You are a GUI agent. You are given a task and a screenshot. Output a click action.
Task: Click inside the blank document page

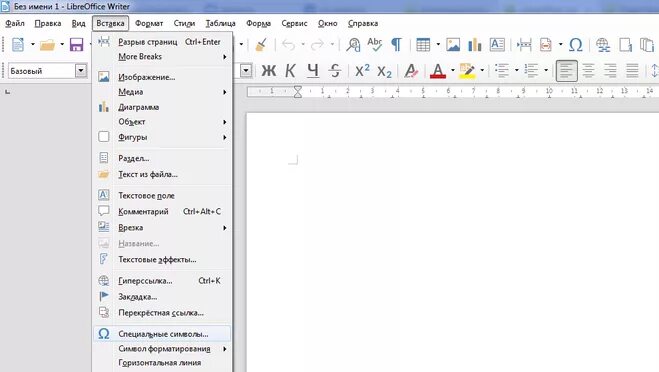point(452,243)
